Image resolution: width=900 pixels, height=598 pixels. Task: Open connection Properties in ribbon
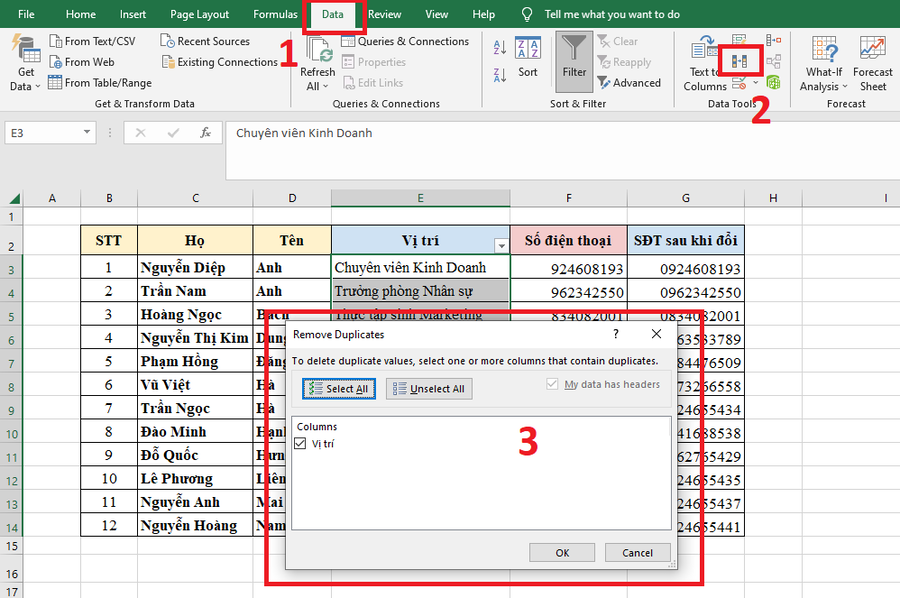(x=374, y=62)
